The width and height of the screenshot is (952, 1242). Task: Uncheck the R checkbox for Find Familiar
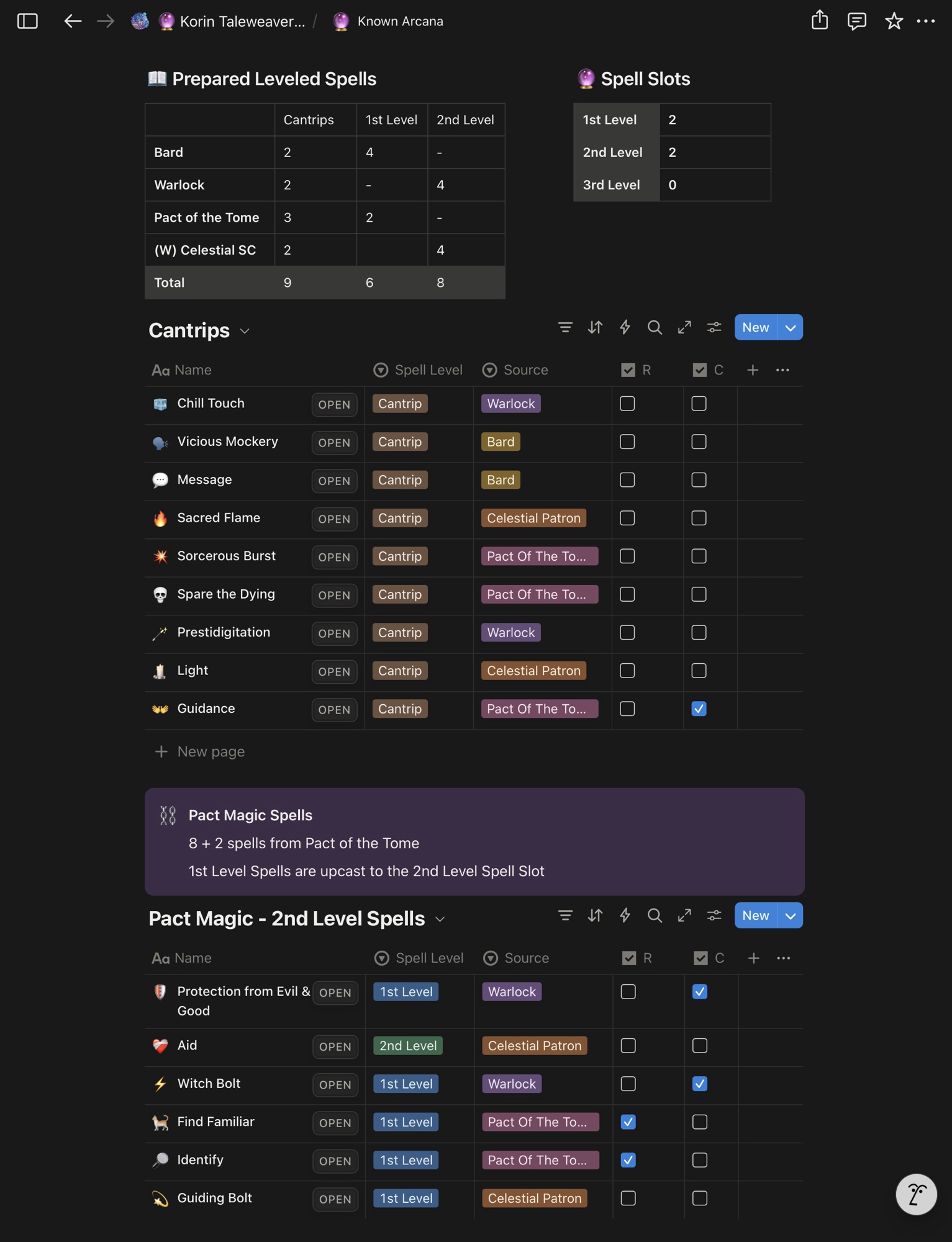[628, 1122]
